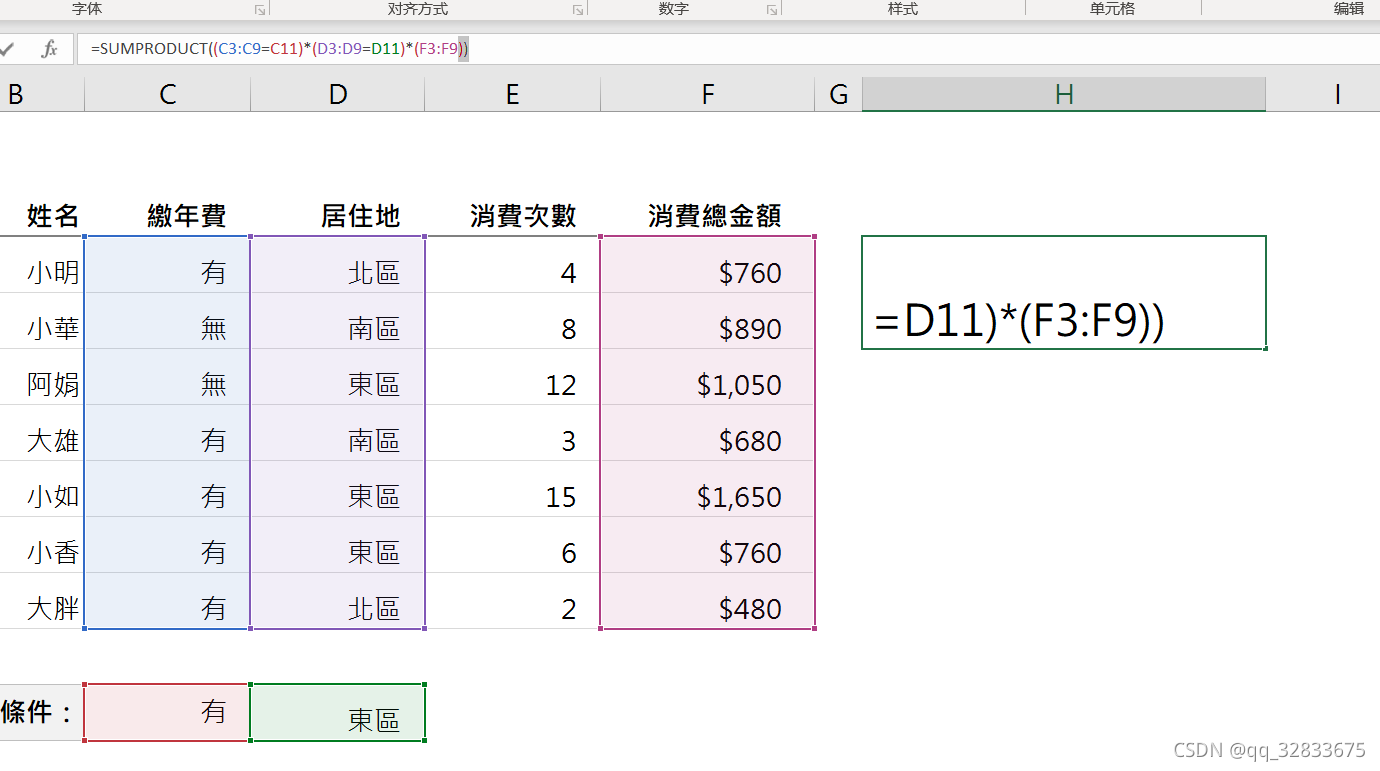
Task: Select column E header
Action: tap(512, 95)
